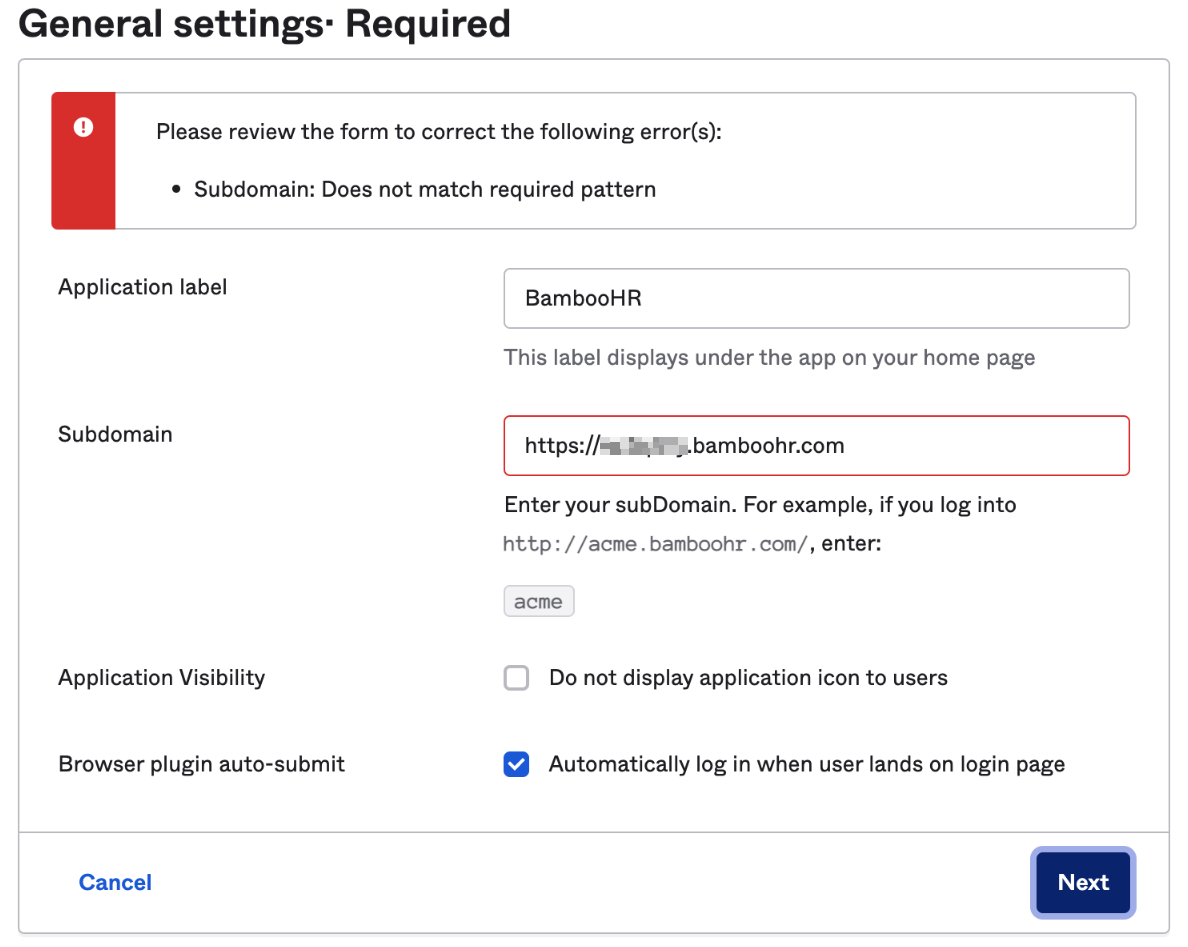
Task: Click the Cancel link
Action: 115,882
